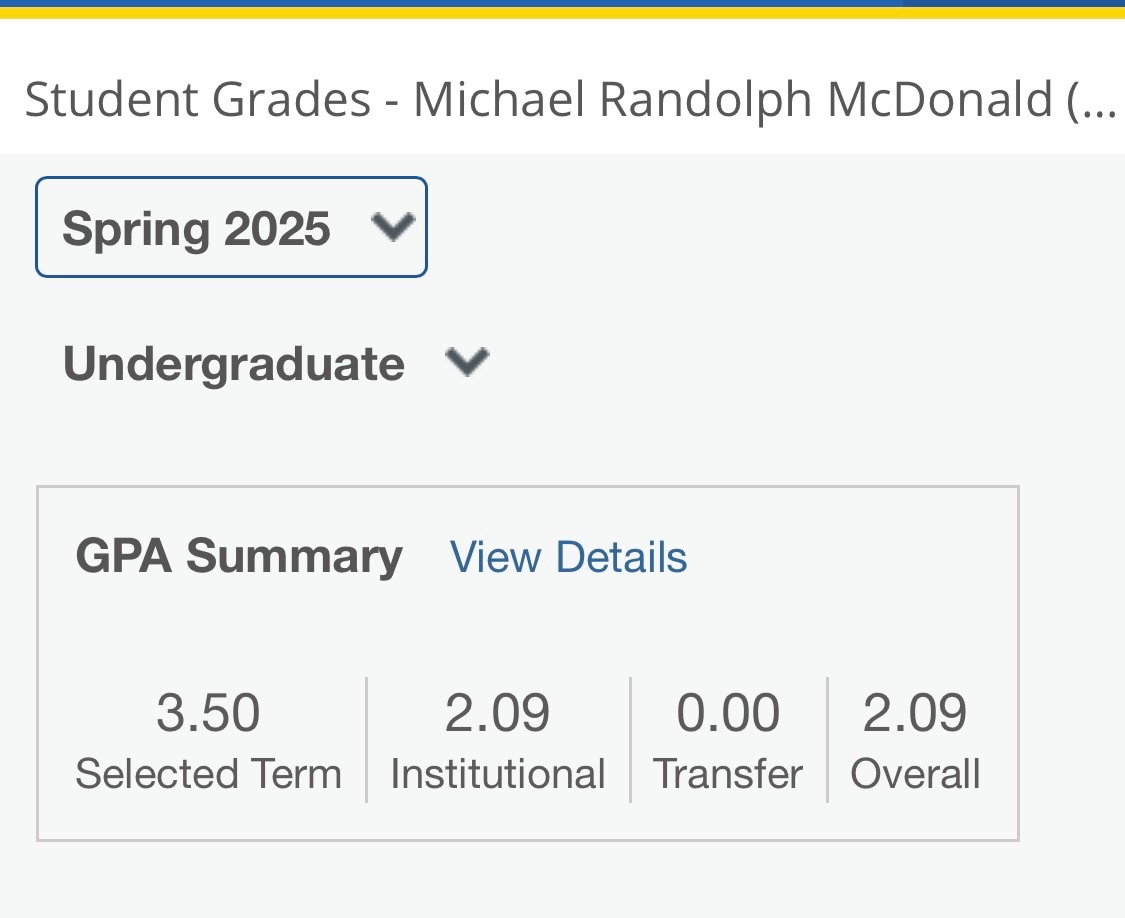Click the chevron icon next to Undergraduate
Image resolution: width=1125 pixels, height=918 pixels.
tap(466, 361)
